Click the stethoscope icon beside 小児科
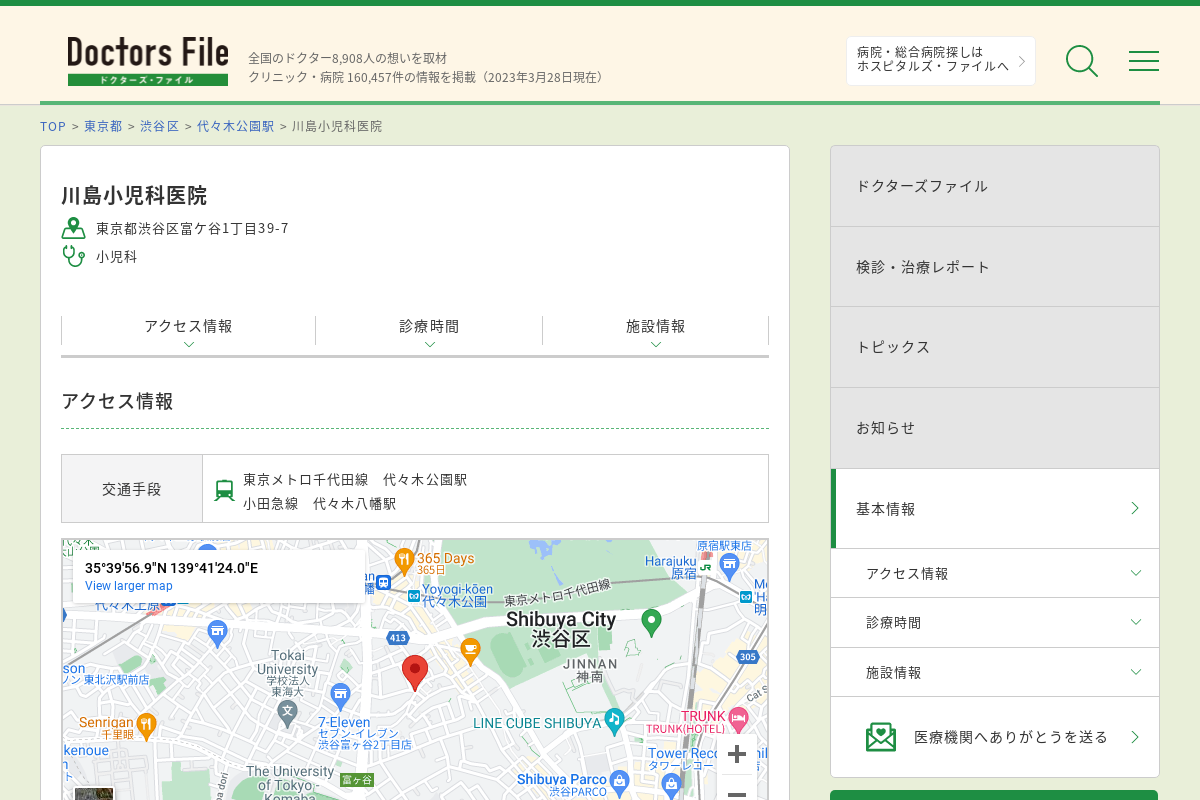Screen dimensions: 1200x800 point(73,256)
